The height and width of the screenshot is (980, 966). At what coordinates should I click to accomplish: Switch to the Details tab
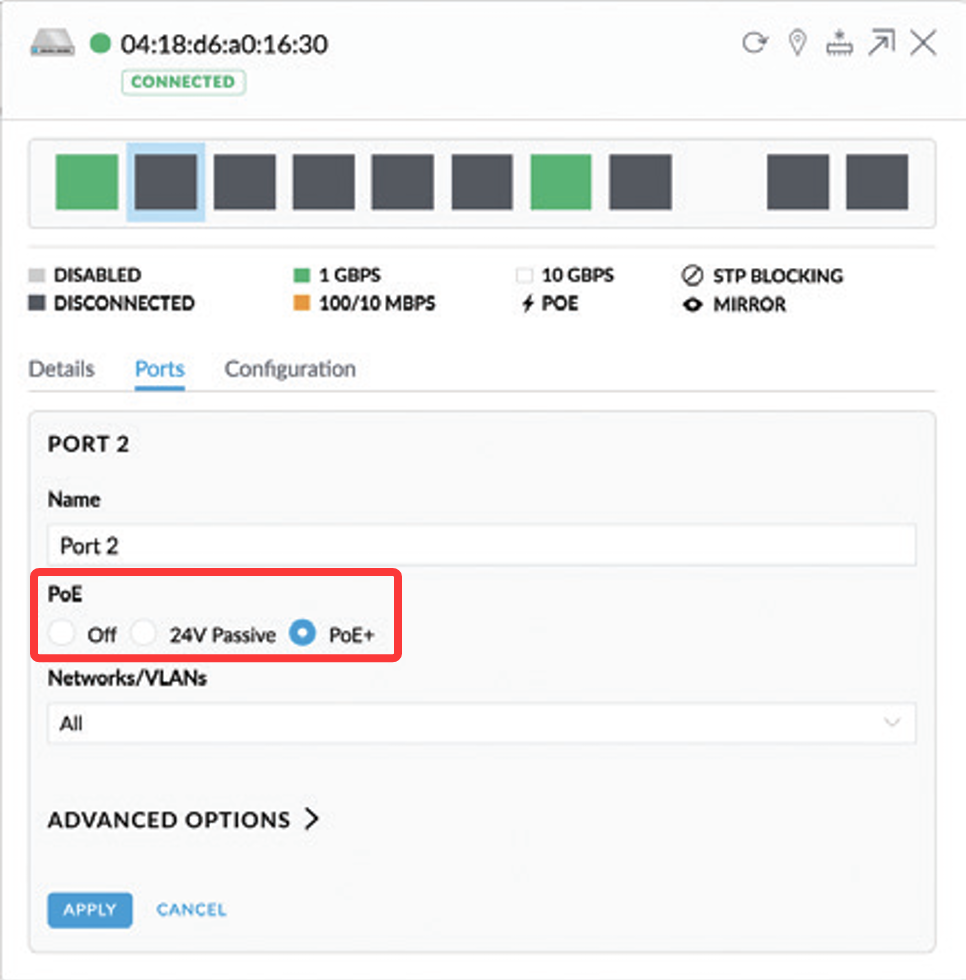pyautogui.click(x=61, y=369)
